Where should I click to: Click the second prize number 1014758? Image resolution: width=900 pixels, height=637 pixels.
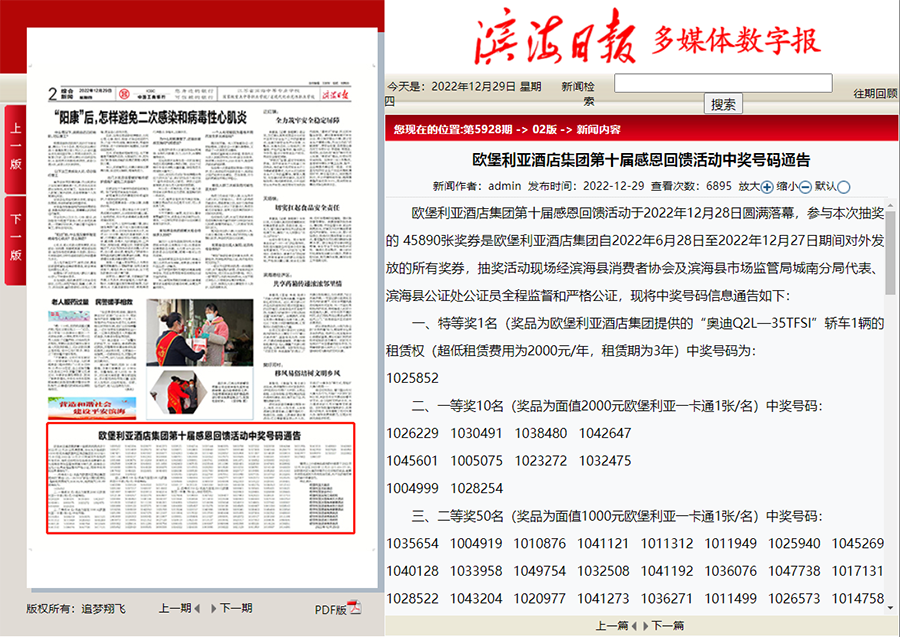point(858,599)
